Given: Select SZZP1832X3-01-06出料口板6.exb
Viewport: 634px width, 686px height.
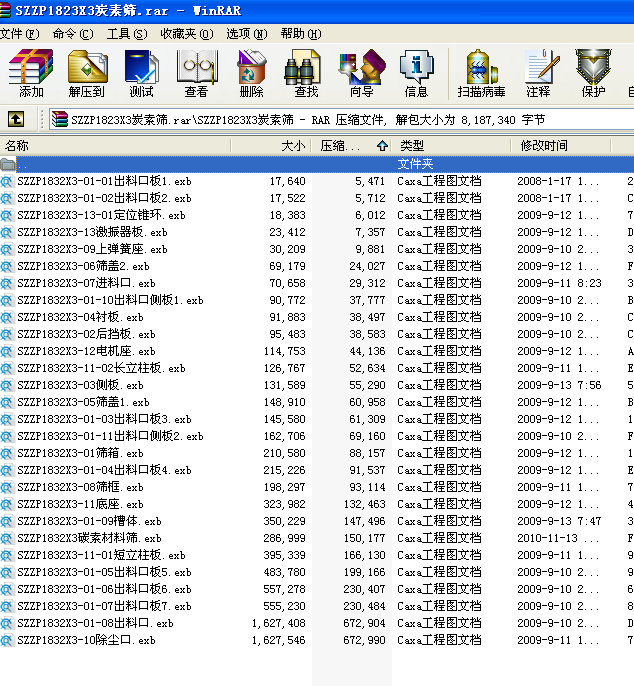Looking at the screenshot, I should (x=104, y=590).
